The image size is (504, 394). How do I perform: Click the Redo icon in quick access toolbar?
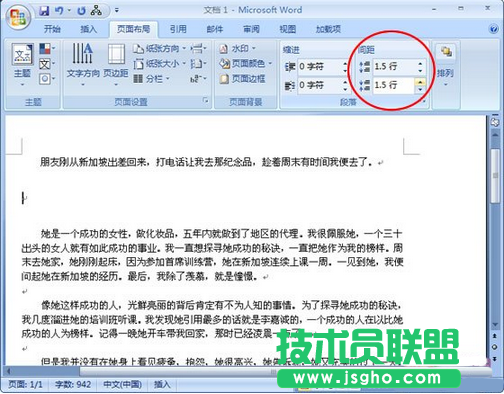pyautogui.click(x=81, y=11)
